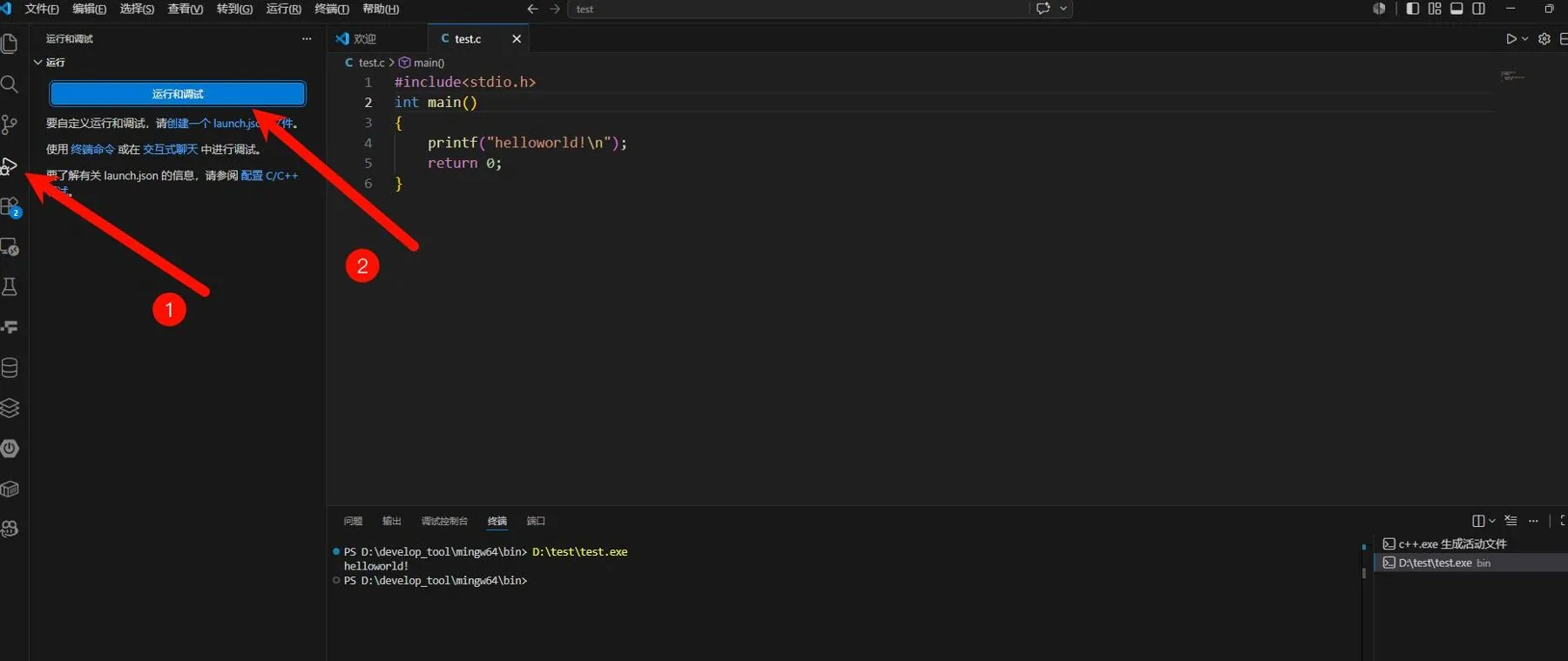Close the test.c editor tab
This screenshot has width=1568, height=661.
[517, 38]
